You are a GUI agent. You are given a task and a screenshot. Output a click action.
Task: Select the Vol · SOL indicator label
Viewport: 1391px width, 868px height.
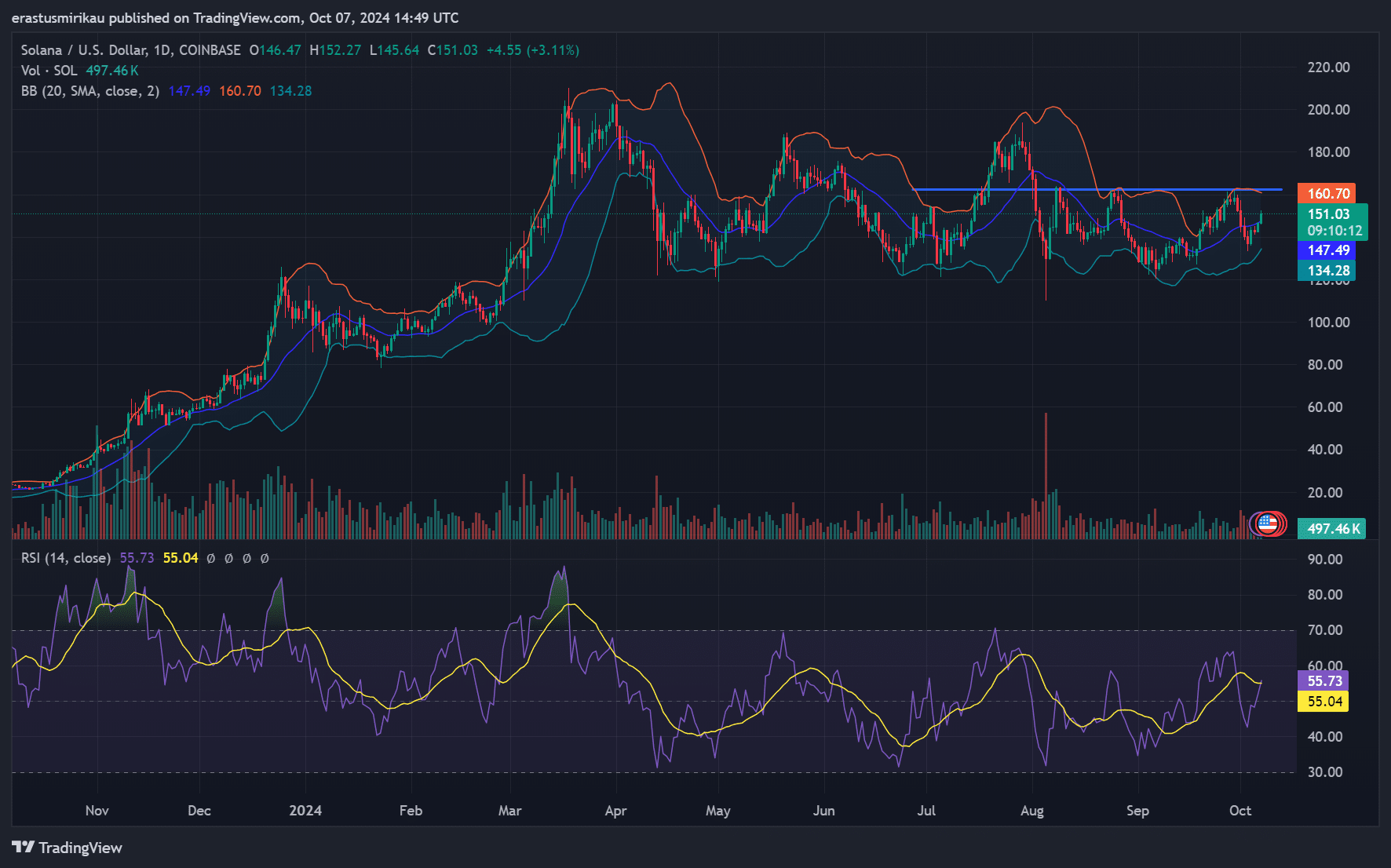(49, 71)
